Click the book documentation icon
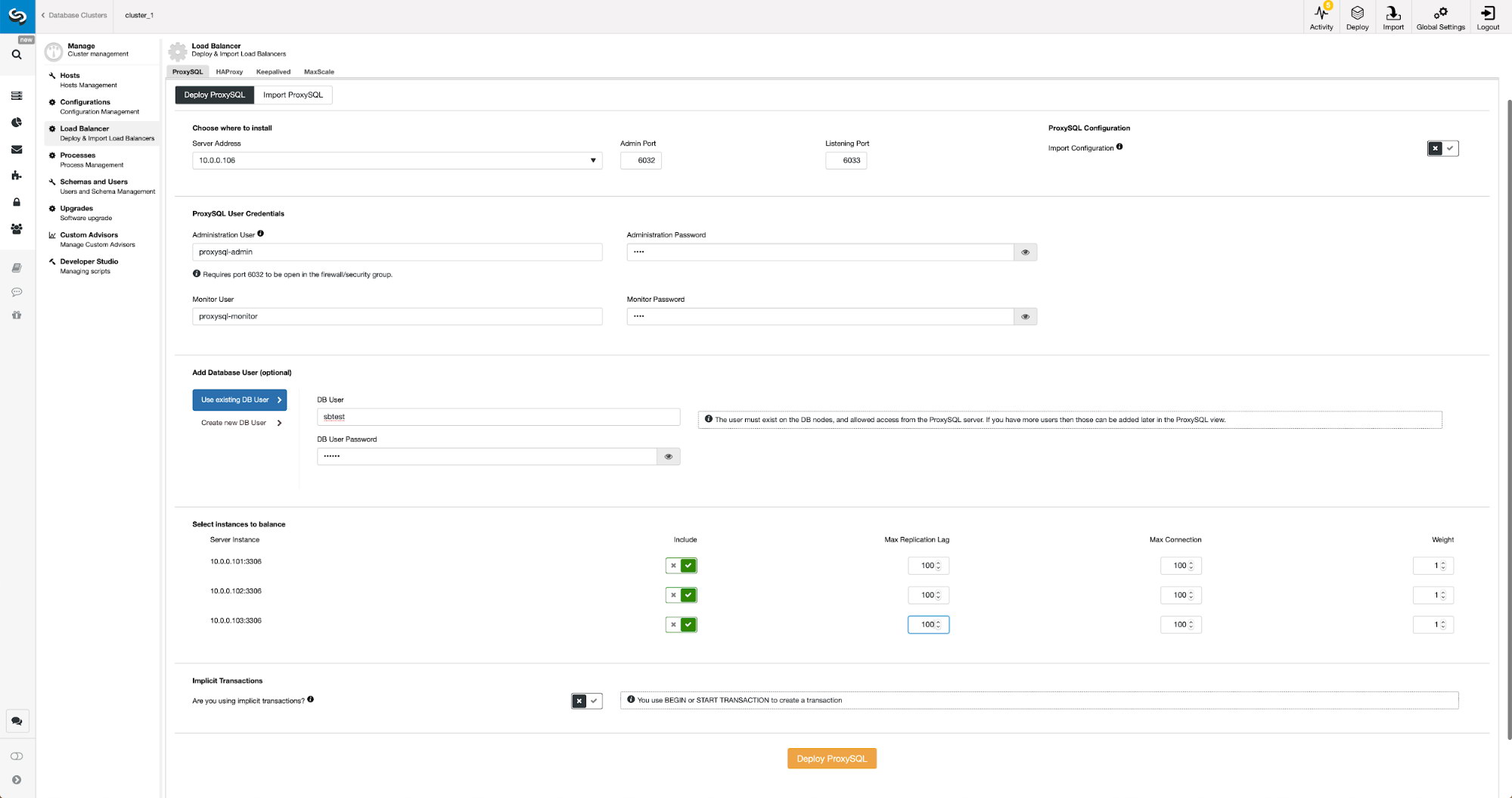Screen dimensions: 1512x798 [17, 268]
